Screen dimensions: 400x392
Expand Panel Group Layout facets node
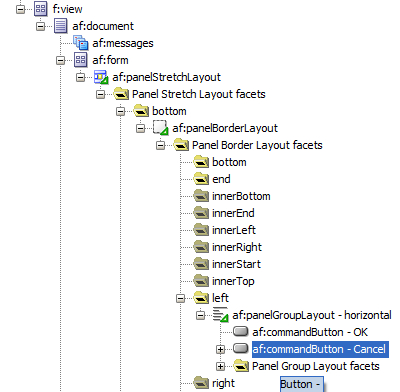[x=220, y=366]
